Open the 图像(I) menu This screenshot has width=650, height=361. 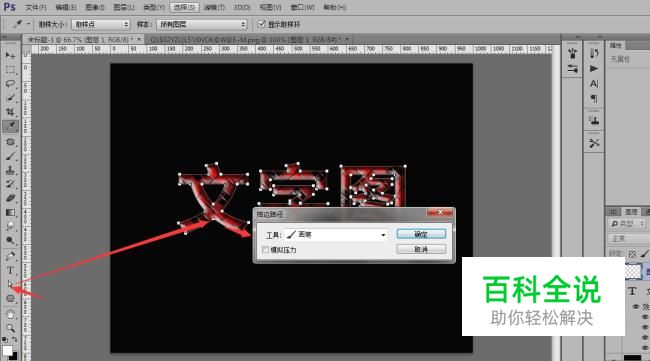coord(95,7)
